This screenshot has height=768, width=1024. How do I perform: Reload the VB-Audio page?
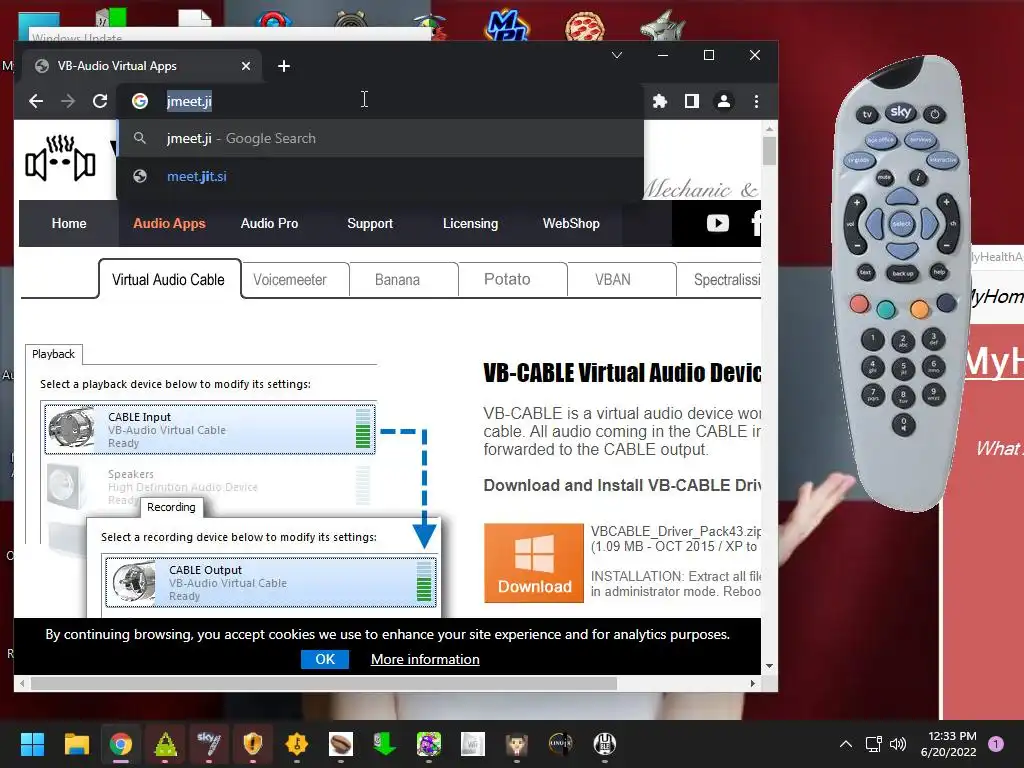click(x=100, y=101)
